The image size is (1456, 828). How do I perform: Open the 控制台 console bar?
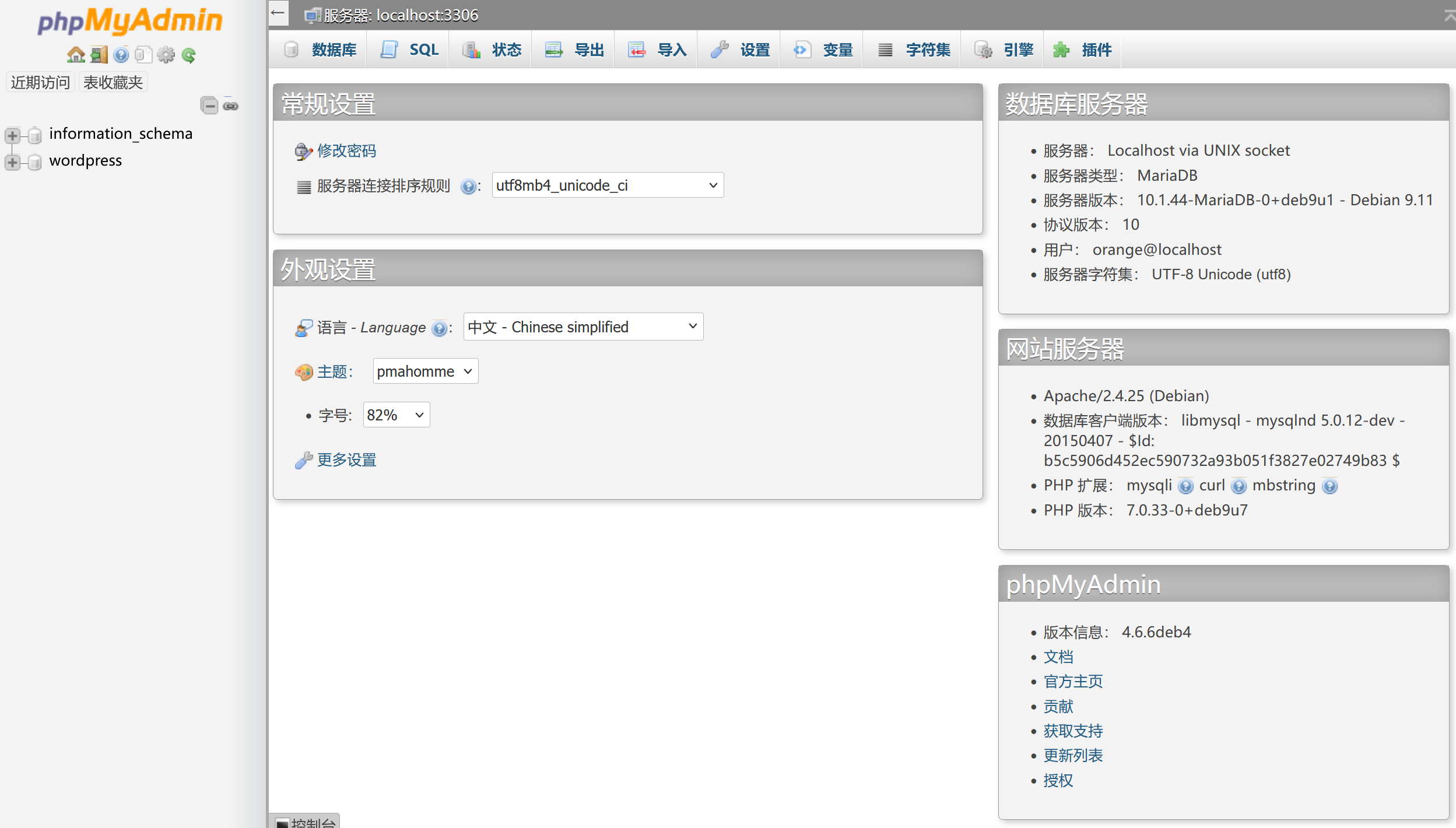tap(306, 822)
